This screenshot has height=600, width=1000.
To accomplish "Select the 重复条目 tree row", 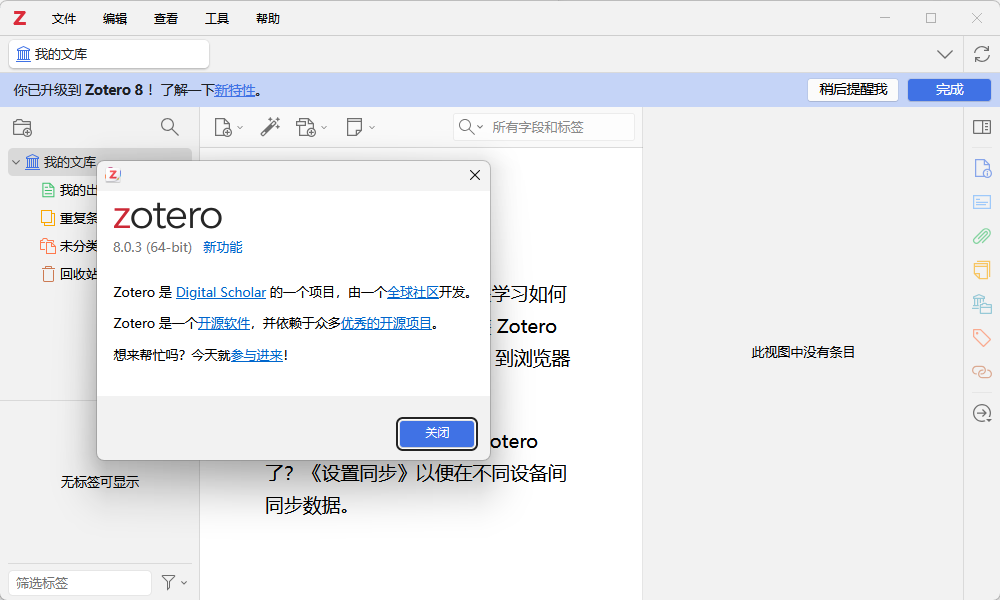I will 68,218.
